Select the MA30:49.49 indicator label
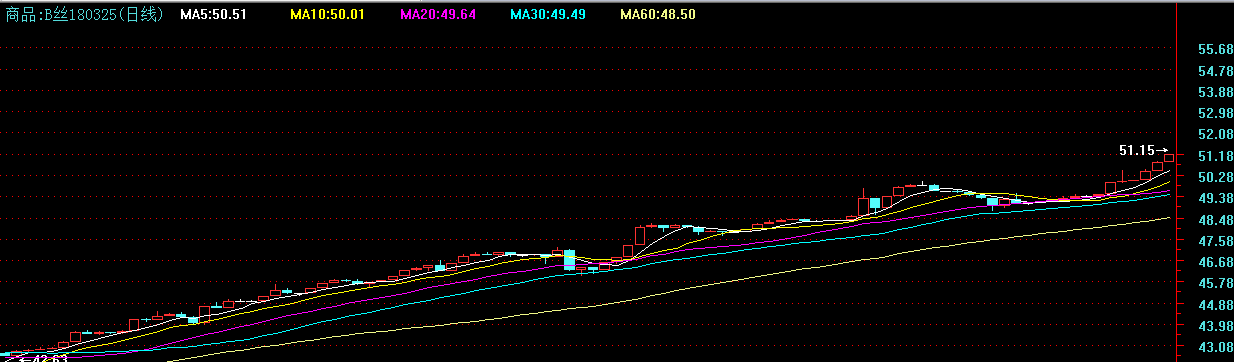 coord(546,15)
